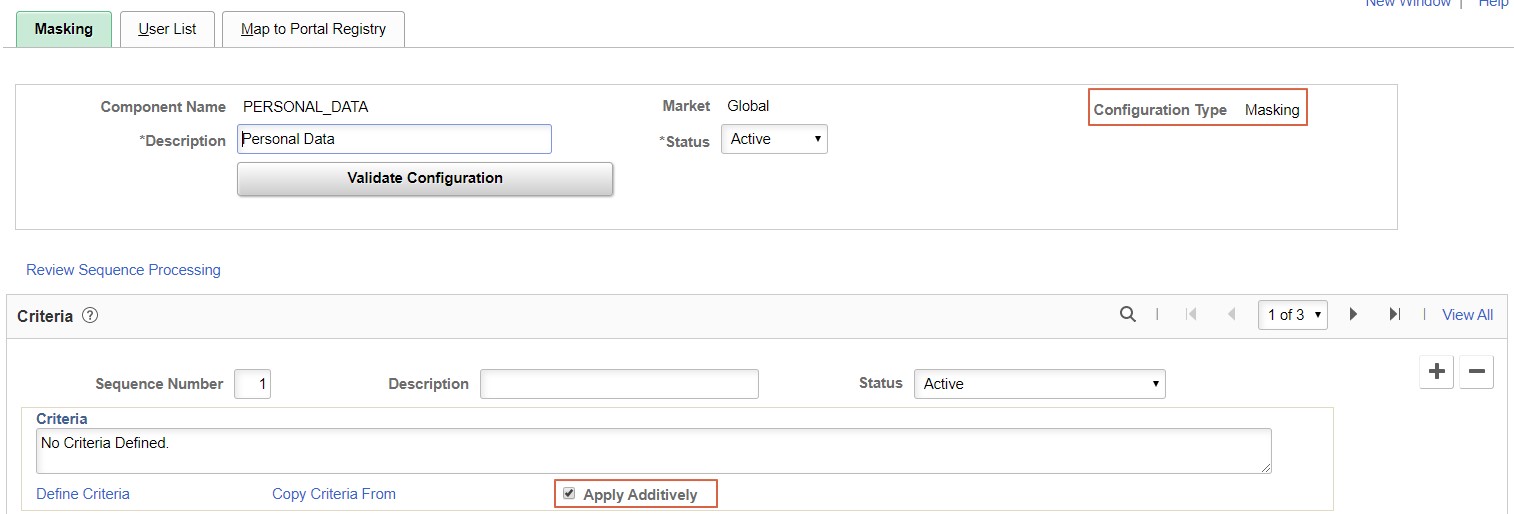This screenshot has height=514, width=1514.
Task: Click the View All link
Action: point(1467,315)
